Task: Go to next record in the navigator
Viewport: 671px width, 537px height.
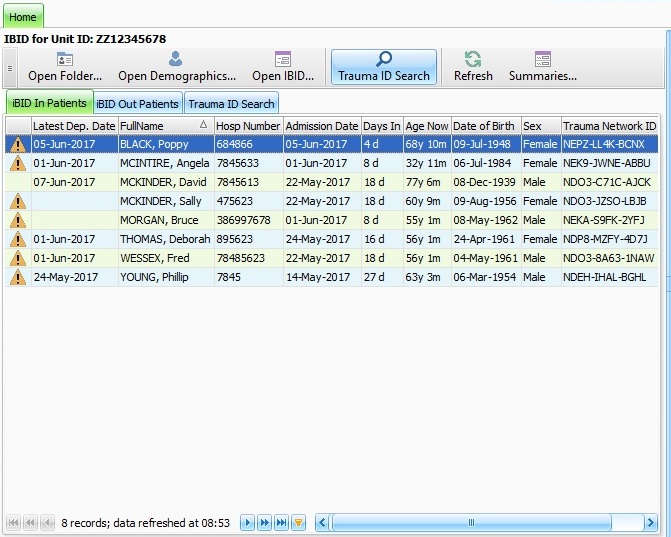Action: [x=248, y=522]
